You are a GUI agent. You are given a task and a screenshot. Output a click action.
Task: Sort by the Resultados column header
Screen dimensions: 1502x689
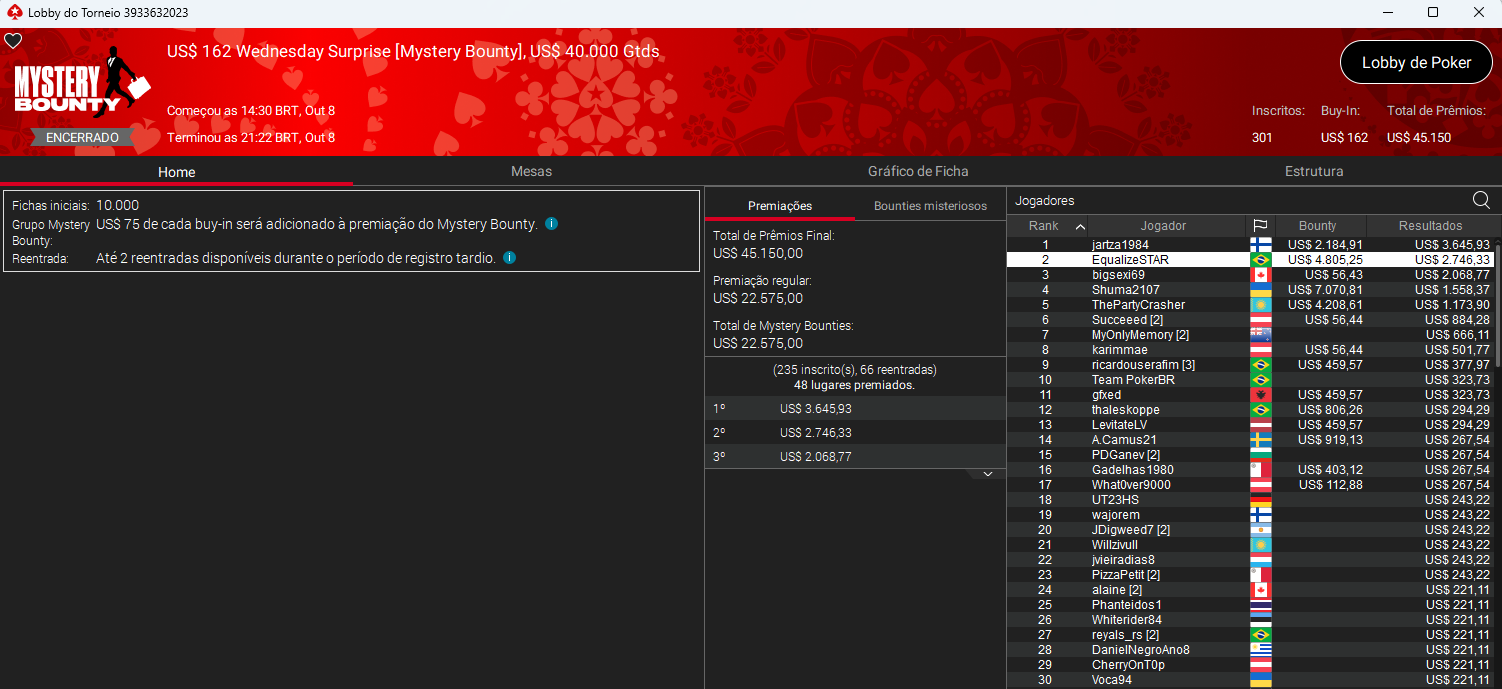1430,226
